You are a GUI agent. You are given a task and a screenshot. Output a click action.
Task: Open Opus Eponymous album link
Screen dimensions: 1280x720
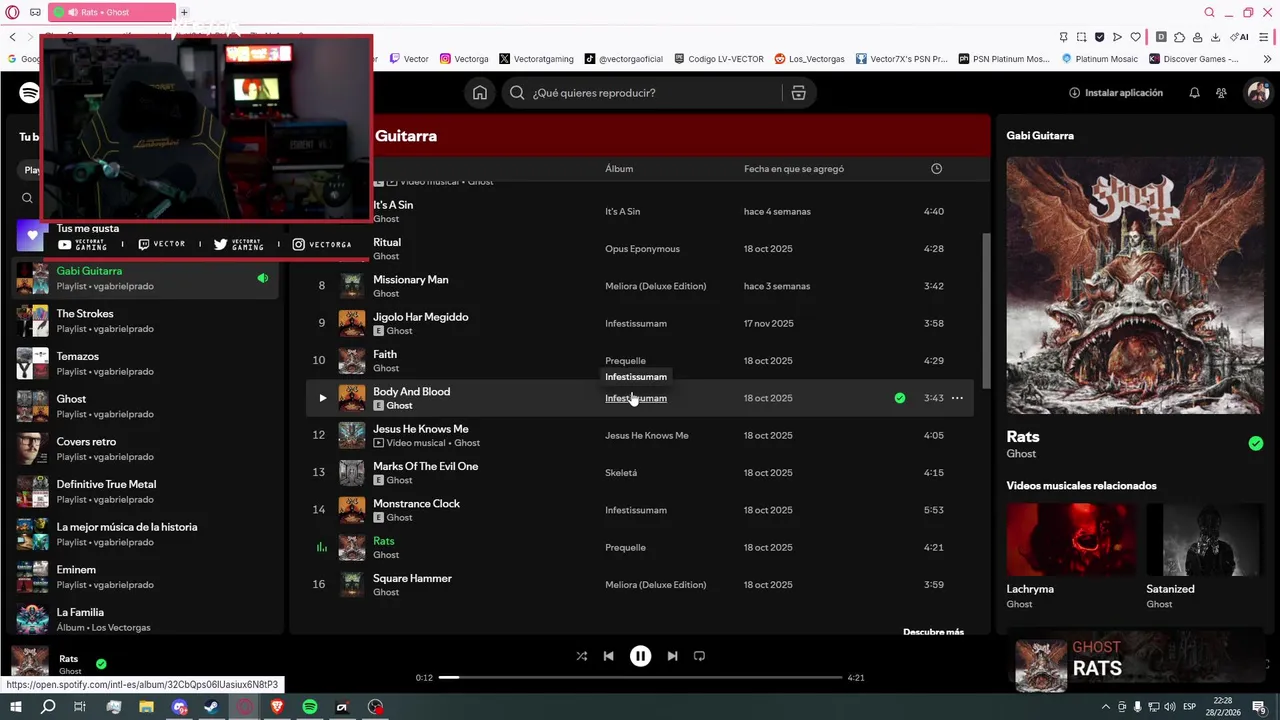coord(642,249)
